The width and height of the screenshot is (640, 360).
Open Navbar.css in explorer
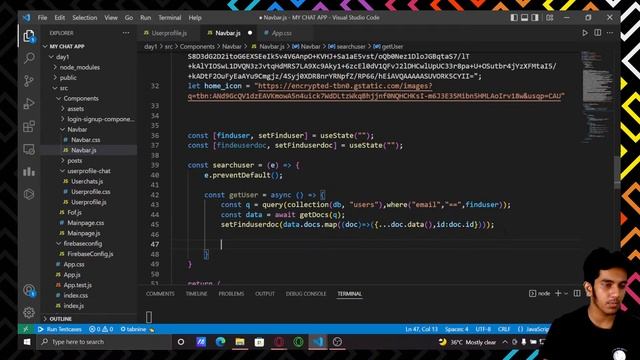pyautogui.click(x=89, y=140)
